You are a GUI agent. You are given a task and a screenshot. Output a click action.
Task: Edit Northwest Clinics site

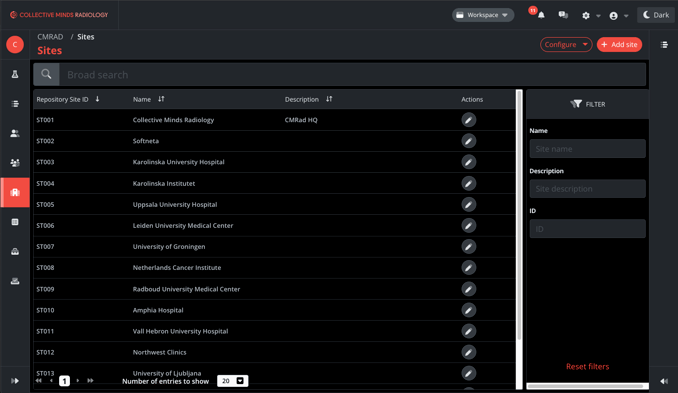point(468,352)
